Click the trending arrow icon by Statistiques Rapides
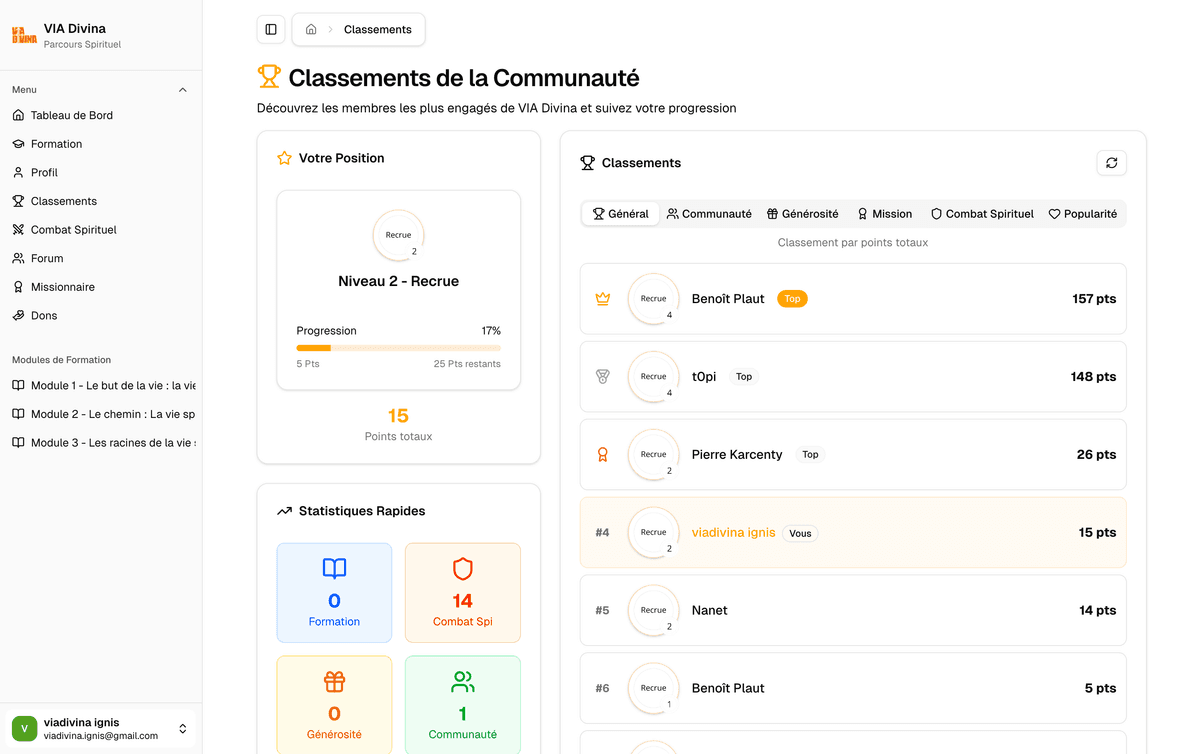The image size is (1200, 754). tap(284, 511)
